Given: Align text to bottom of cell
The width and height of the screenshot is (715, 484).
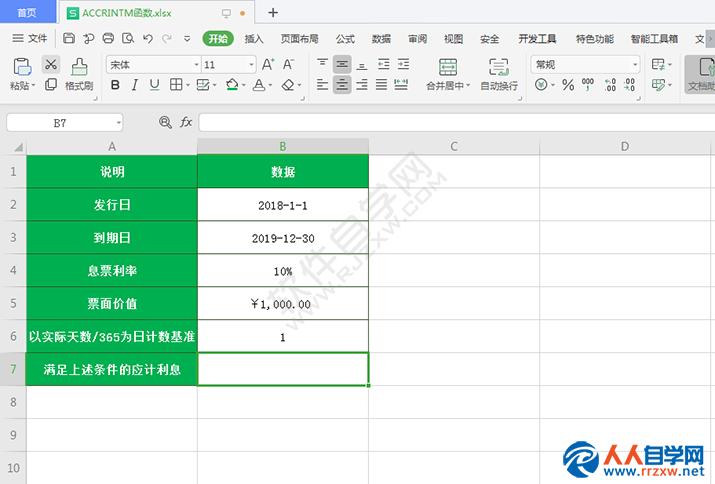Looking at the screenshot, I should 362,64.
